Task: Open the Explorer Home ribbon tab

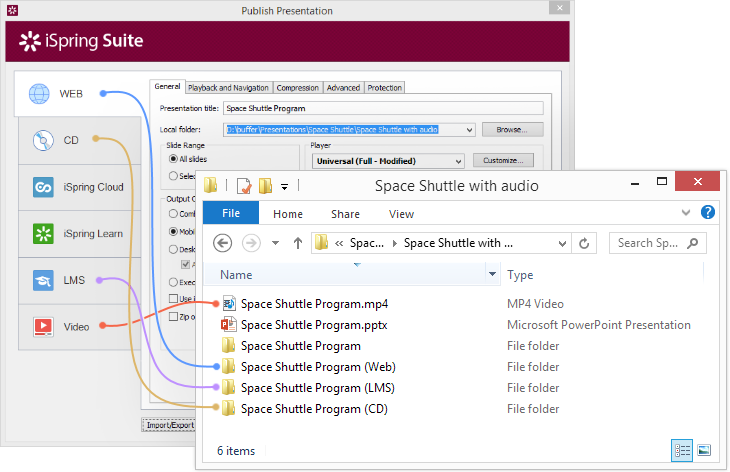Action: point(288,214)
